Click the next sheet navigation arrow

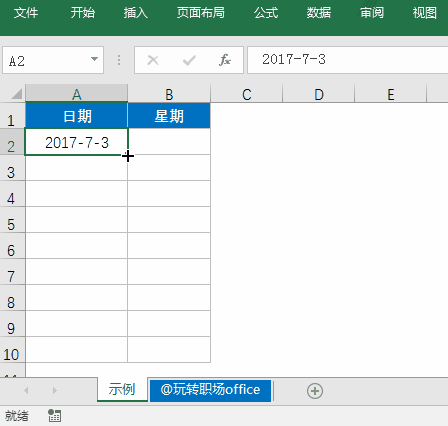pos(55,390)
